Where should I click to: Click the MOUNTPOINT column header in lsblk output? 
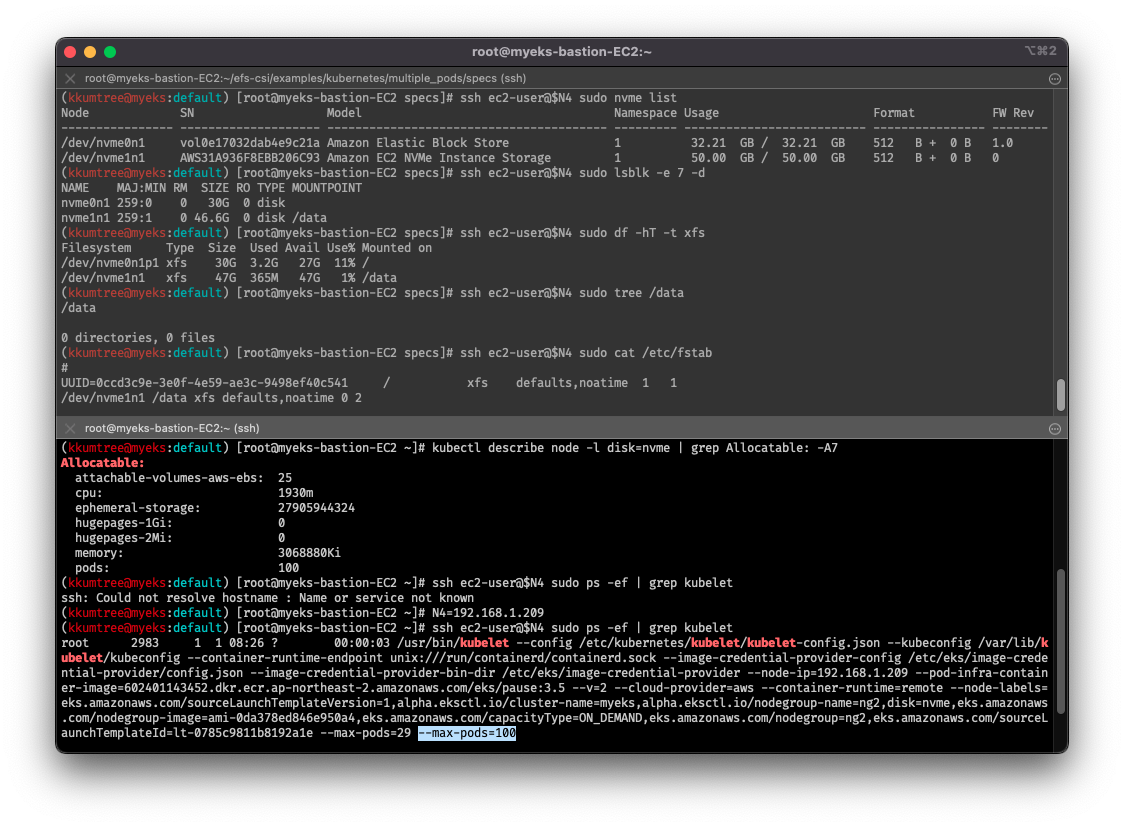coord(327,188)
